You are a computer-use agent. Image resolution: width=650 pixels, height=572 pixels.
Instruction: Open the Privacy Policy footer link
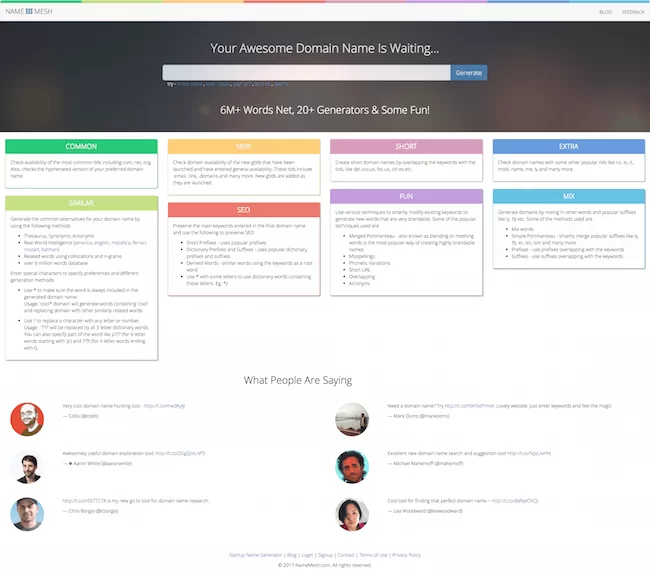coord(406,555)
